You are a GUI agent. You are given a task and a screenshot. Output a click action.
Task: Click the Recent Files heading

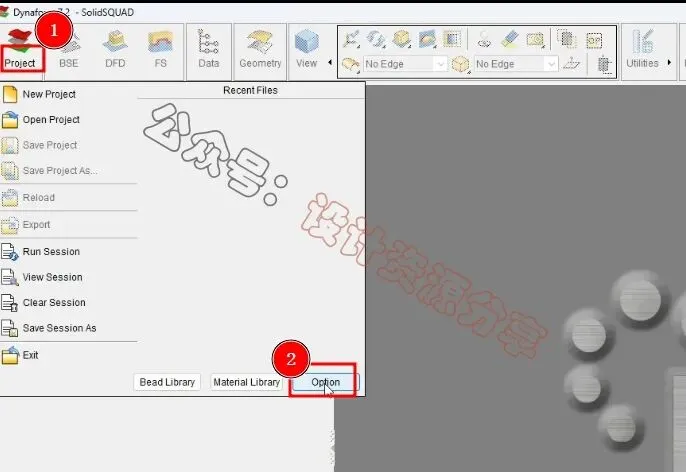tap(250, 90)
